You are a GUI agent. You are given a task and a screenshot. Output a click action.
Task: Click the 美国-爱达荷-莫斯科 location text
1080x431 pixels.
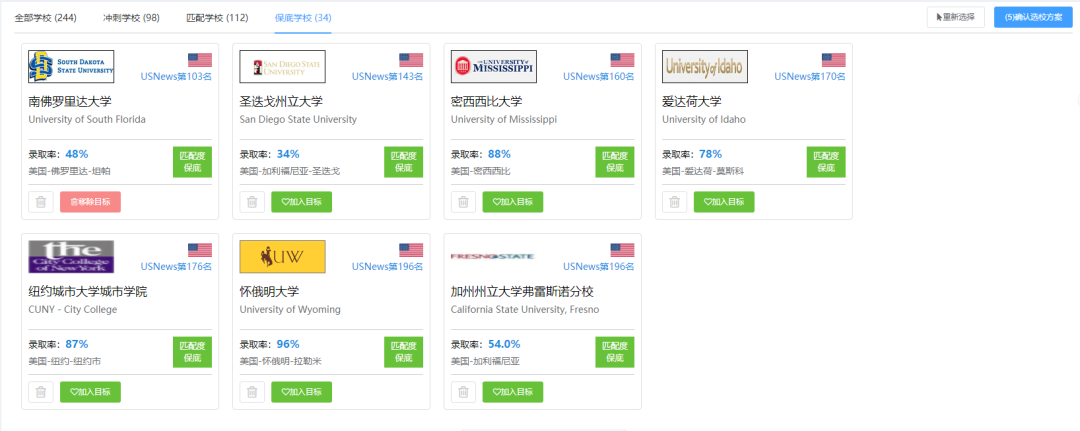pyautogui.click(x=703, y=171)
